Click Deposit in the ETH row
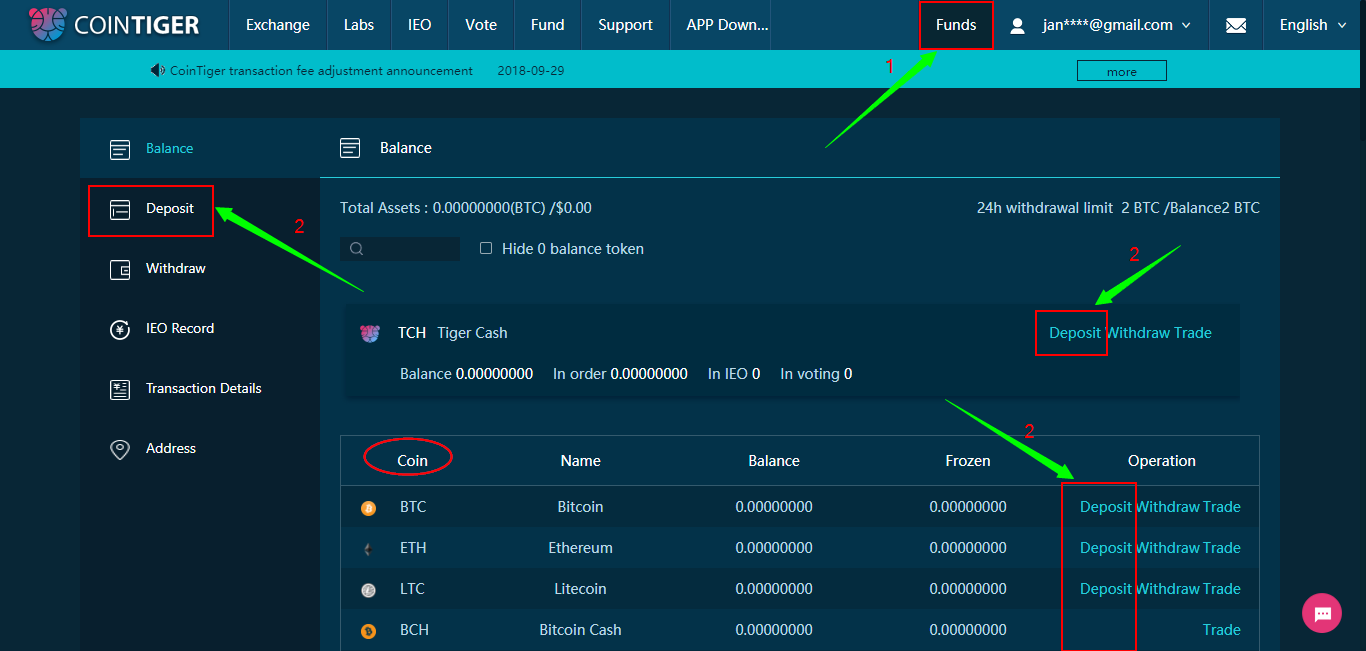This screenshot has height=651, width=1366. [x=1106, y=548]
